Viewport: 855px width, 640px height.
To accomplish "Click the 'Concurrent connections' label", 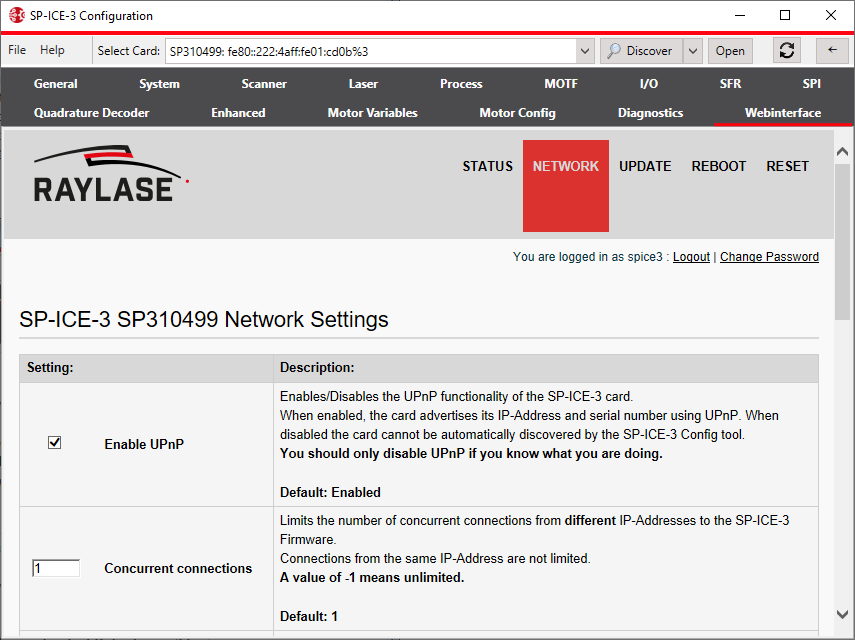I will point(178,568).
